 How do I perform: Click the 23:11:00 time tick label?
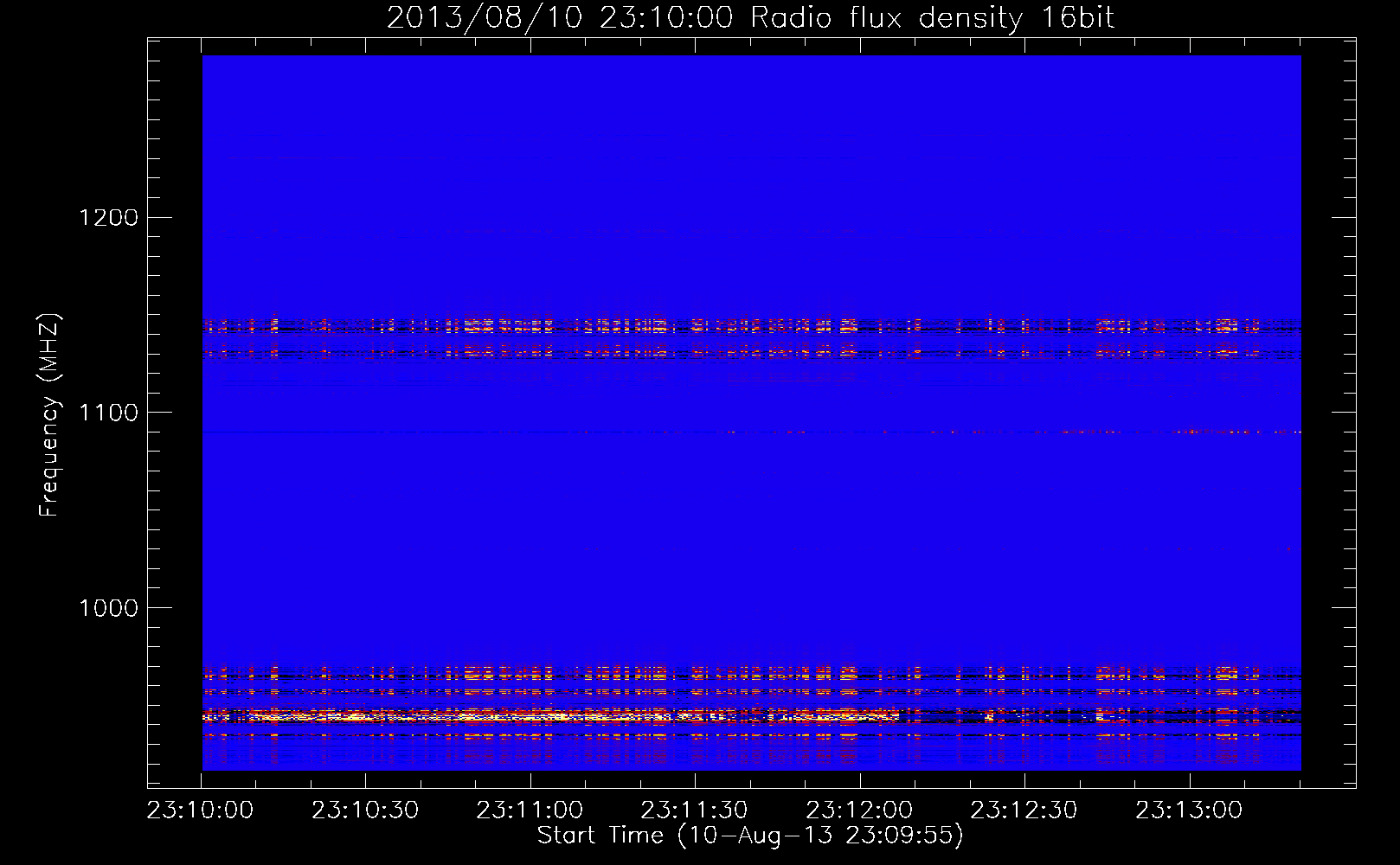click(530, 811)
